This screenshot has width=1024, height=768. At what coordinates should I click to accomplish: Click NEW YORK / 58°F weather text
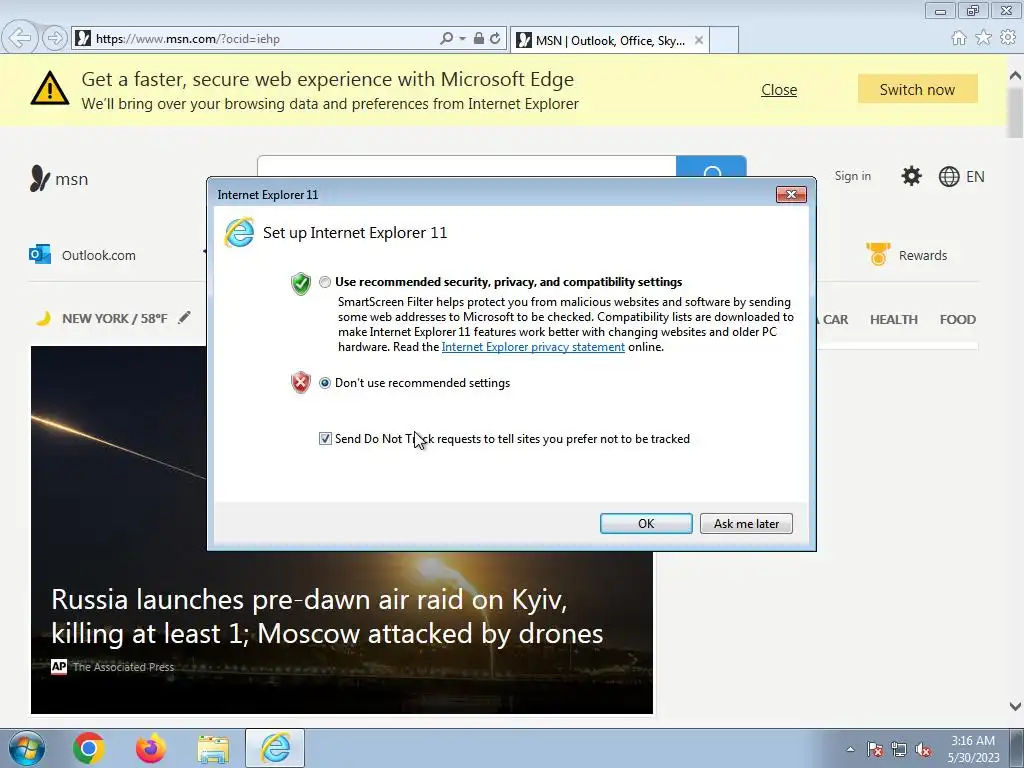[114, 319]
